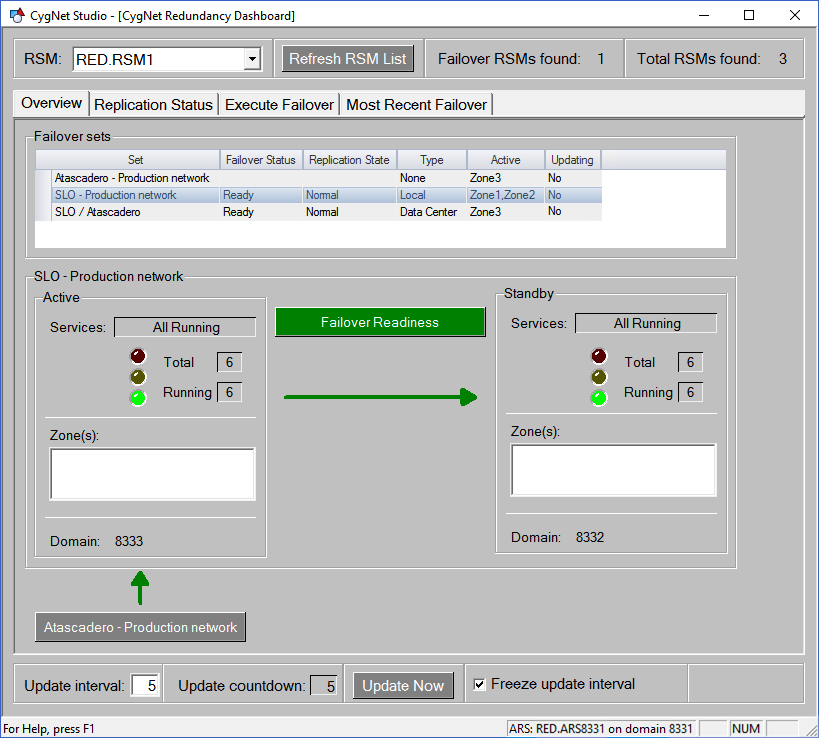Image resolution: width=819 pixels, height=738 pixels.
Task: Click the yellow status light in Standby panel
Action: [x=599, y=377]
